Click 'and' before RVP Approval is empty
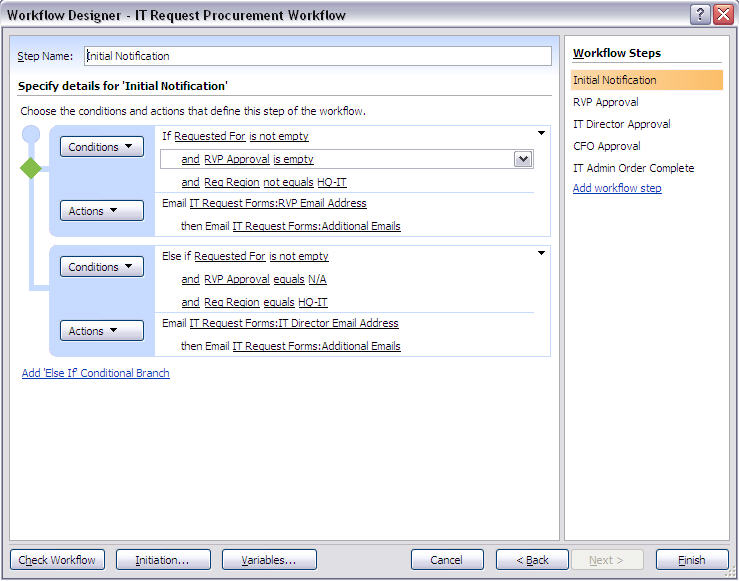 (x=190, y=159)
